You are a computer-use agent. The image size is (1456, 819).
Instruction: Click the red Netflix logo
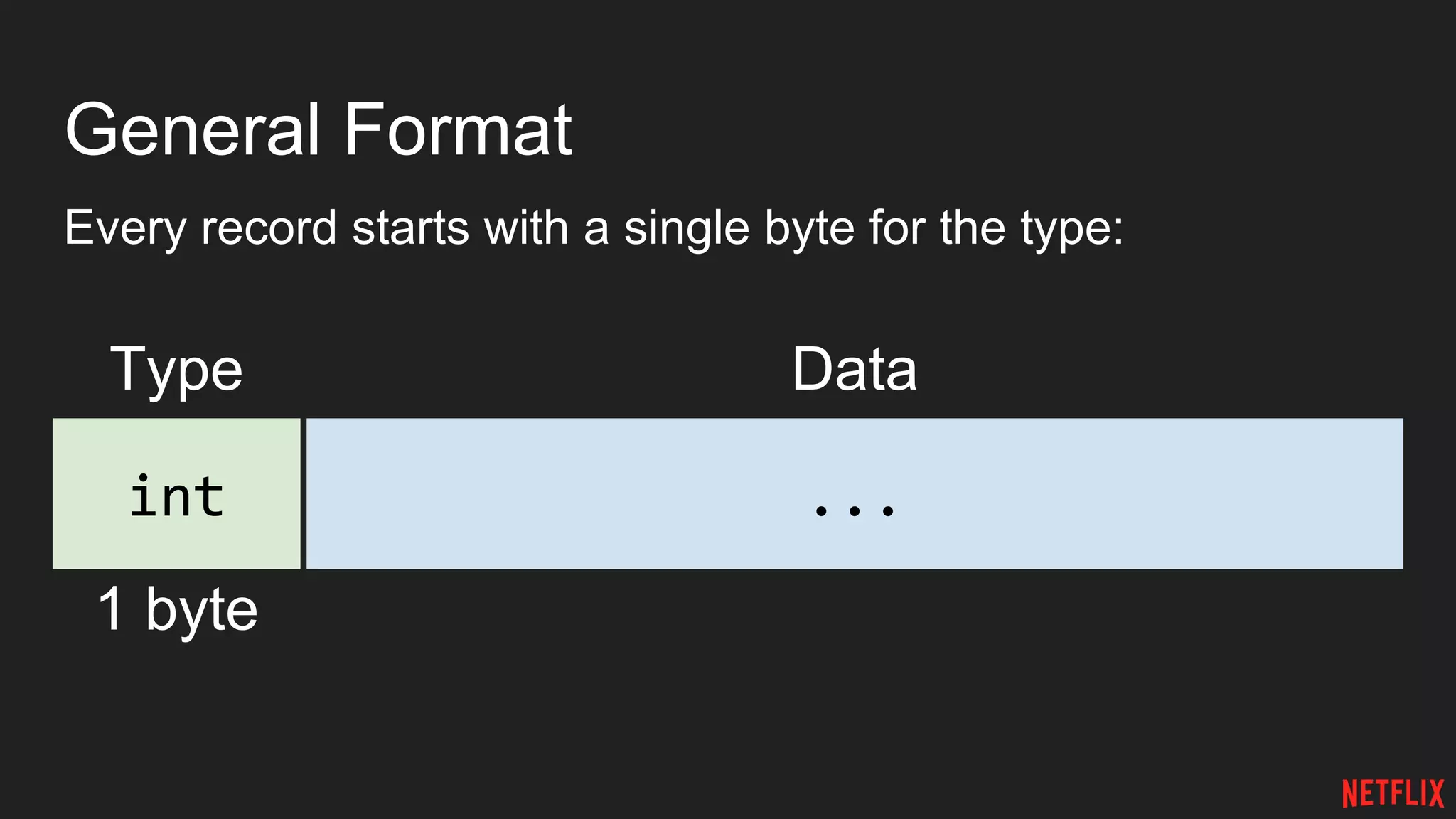click(x=1393, y=793)
